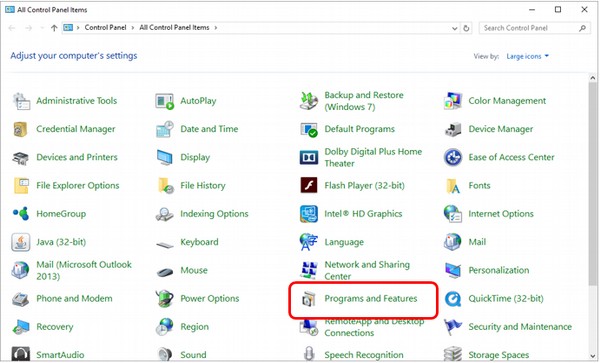This screenshot has height=363, width=600.
Task: Click the vertical scrollbar thumb
Action: tap(593, 184)
